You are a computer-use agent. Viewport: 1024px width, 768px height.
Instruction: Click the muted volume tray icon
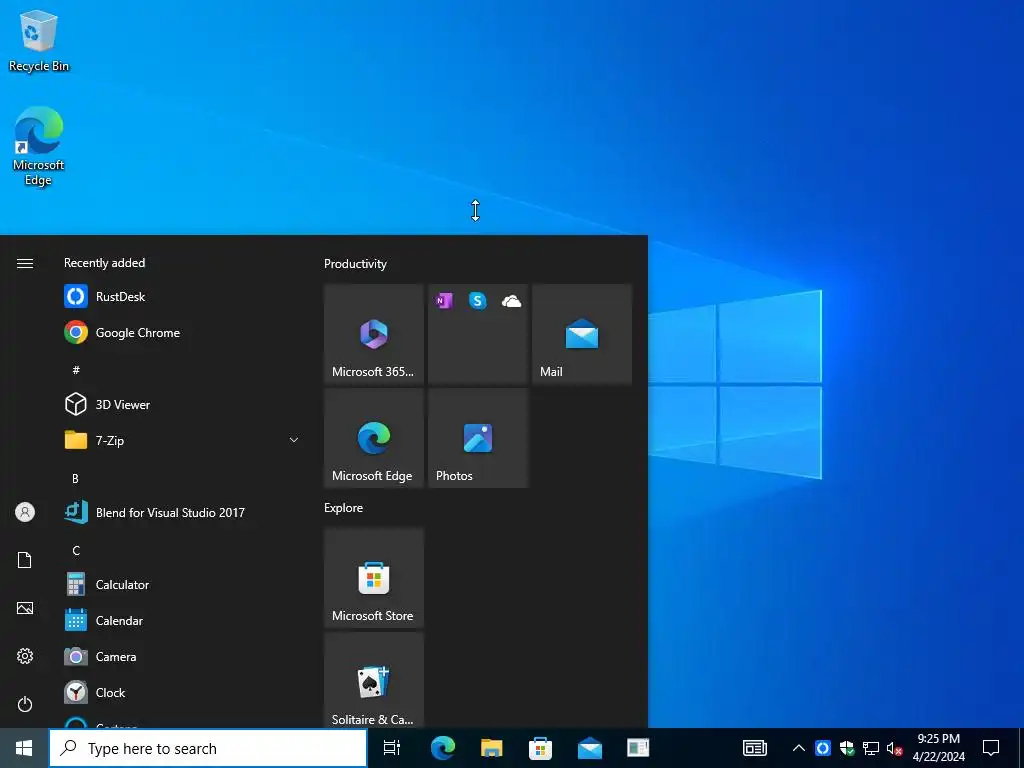(894, 748)
